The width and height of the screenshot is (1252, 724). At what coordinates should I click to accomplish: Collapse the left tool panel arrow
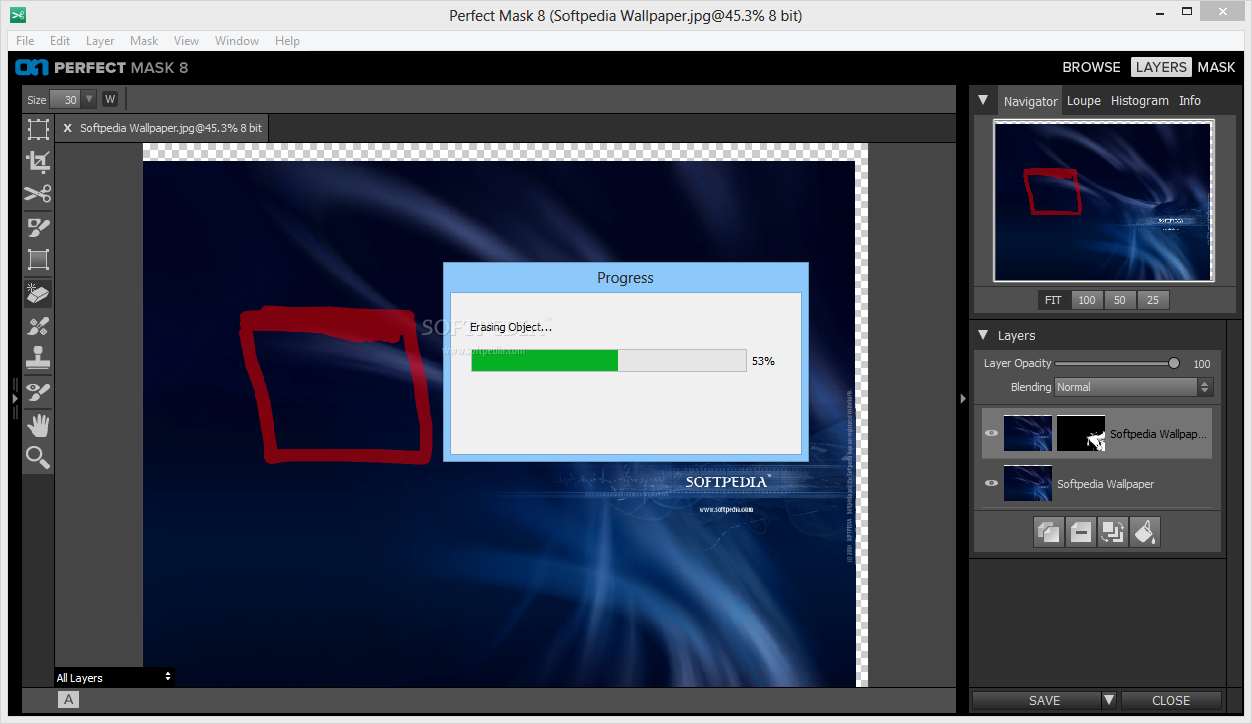(x=15, y=397)
